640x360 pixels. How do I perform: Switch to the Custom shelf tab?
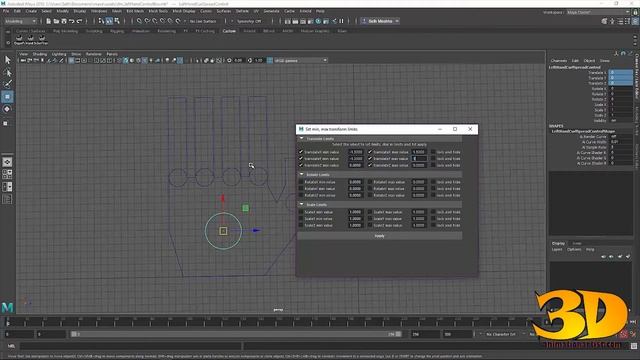pos(229,31)
